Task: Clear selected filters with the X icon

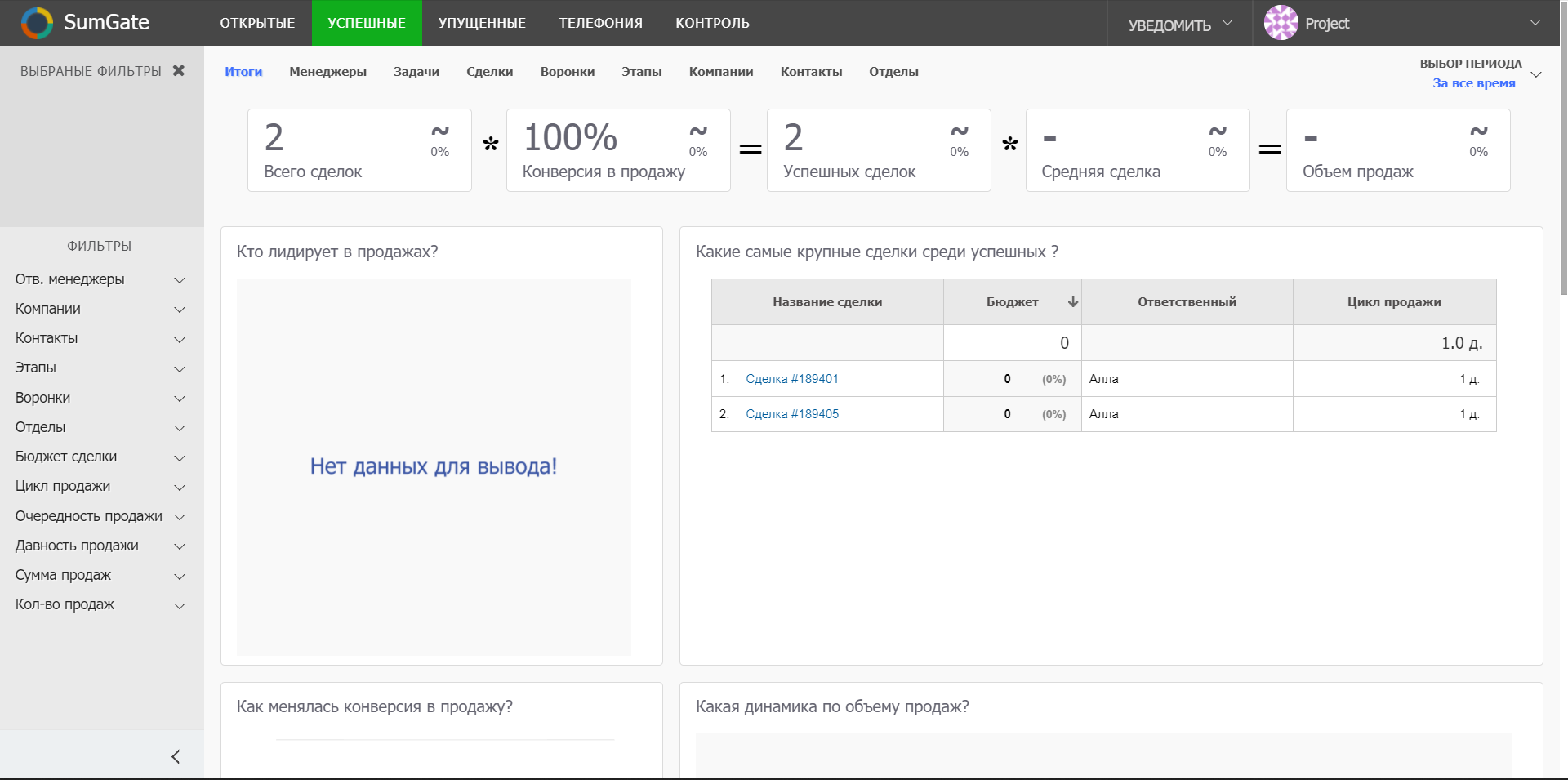Action: 179,71
